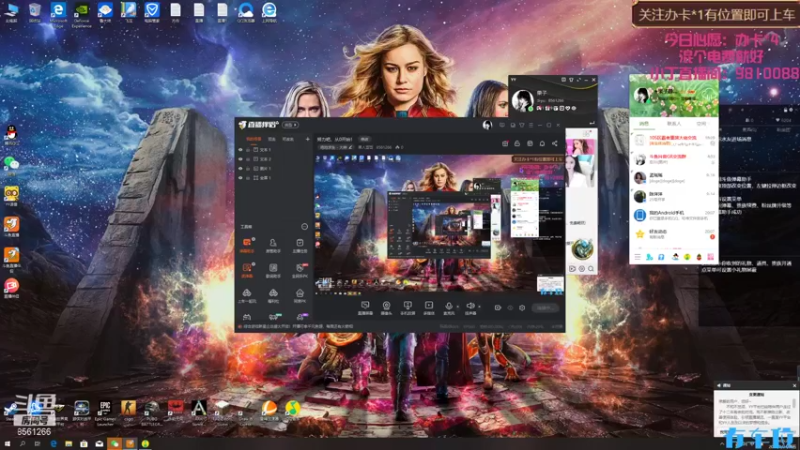Open the orange tool in second toolbox row
The height and width of the screenshot is (450, 800).
[247, 270]
